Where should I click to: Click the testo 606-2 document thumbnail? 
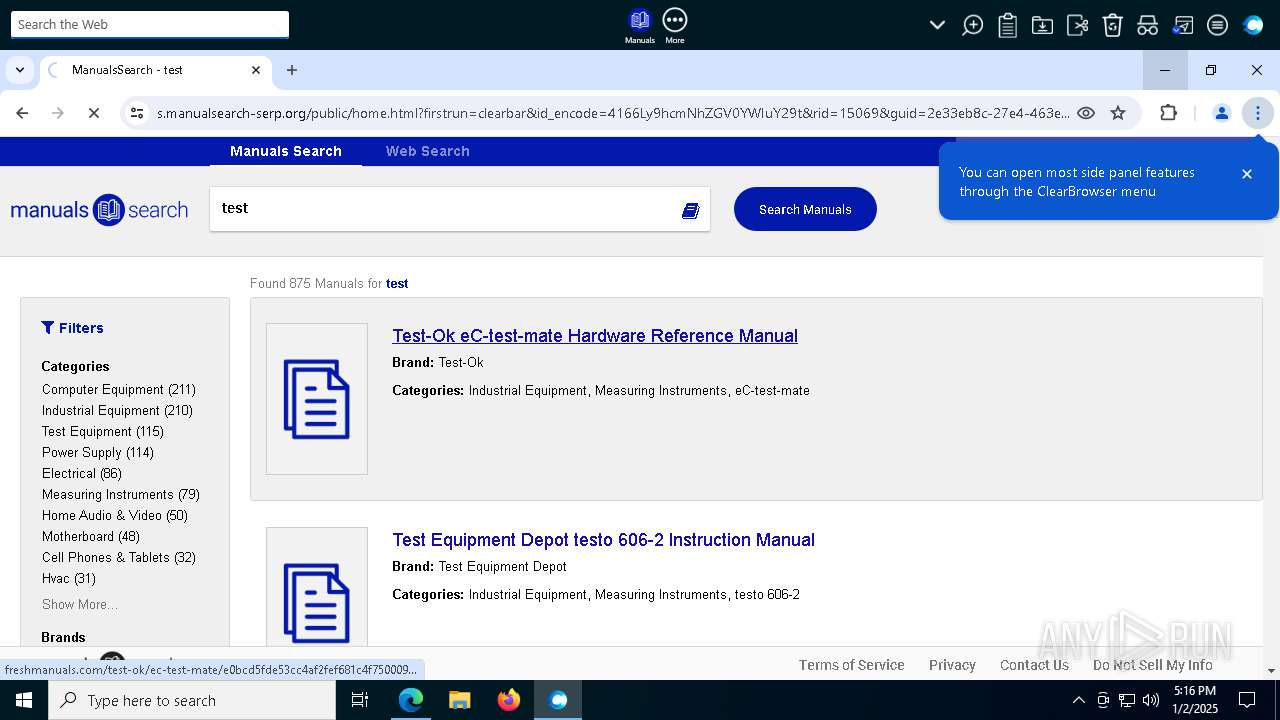point(317,588)
